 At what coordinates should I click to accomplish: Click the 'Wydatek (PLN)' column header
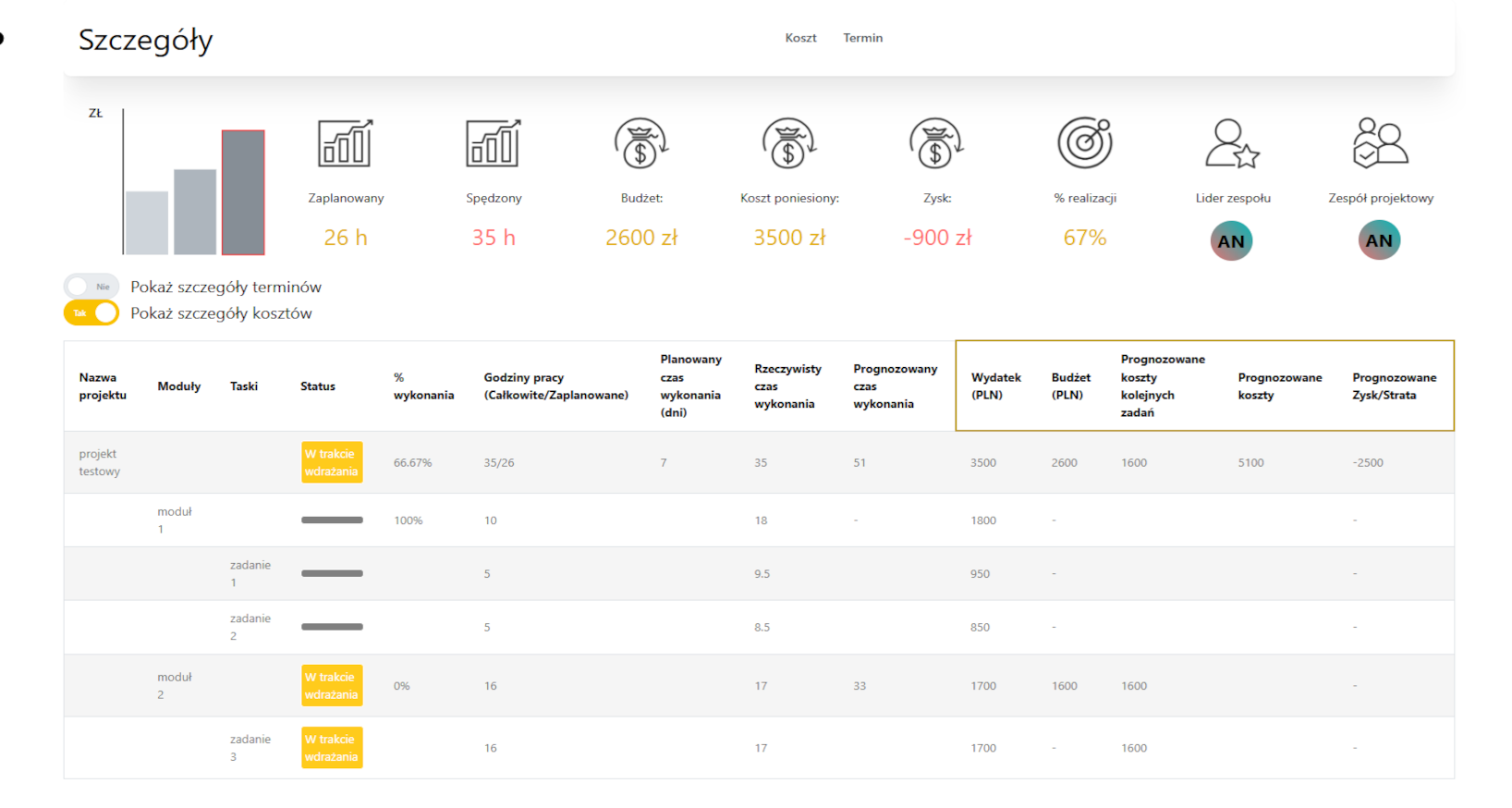996,386
